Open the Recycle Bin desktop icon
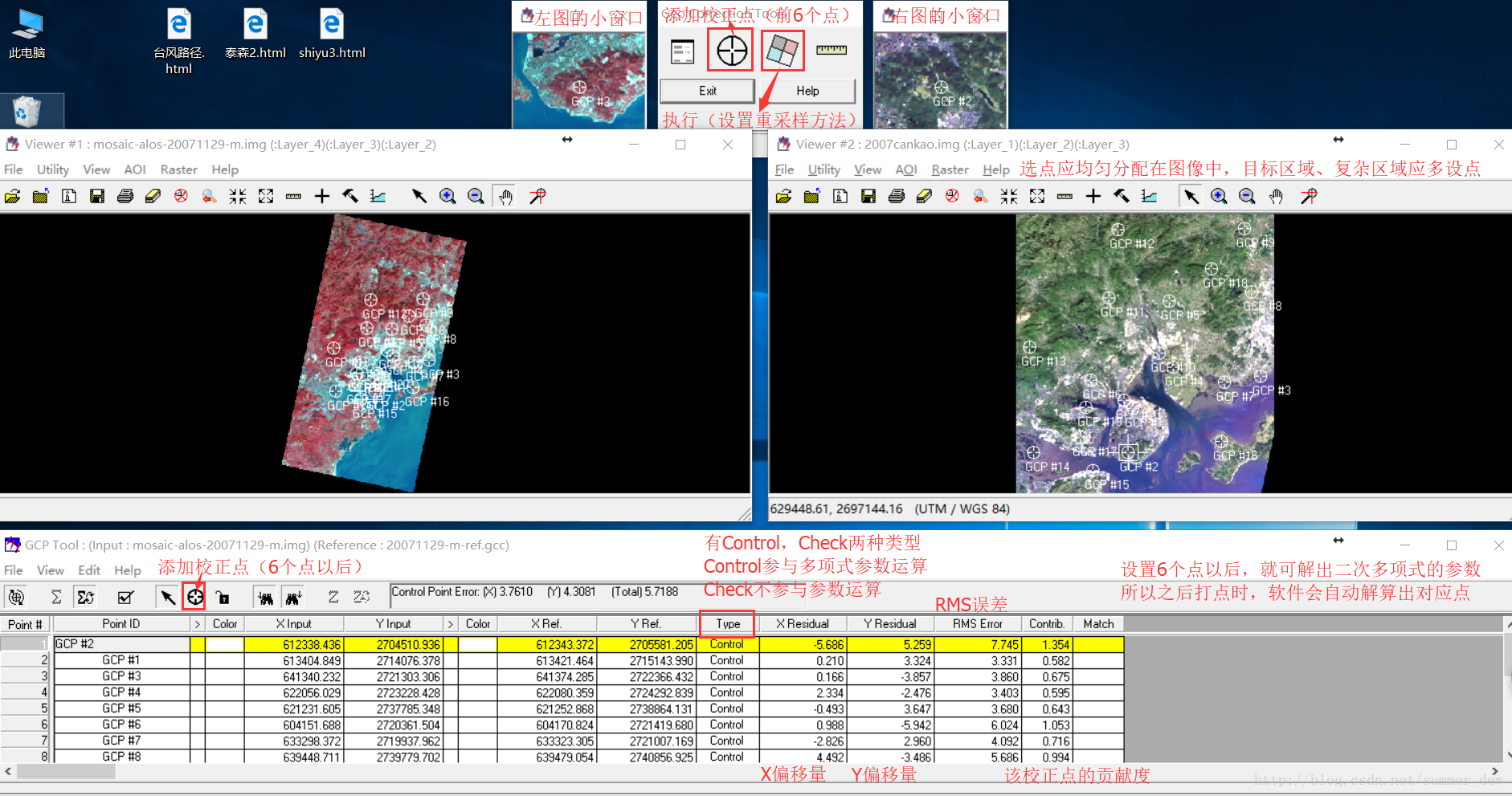 tap(27, 111)
